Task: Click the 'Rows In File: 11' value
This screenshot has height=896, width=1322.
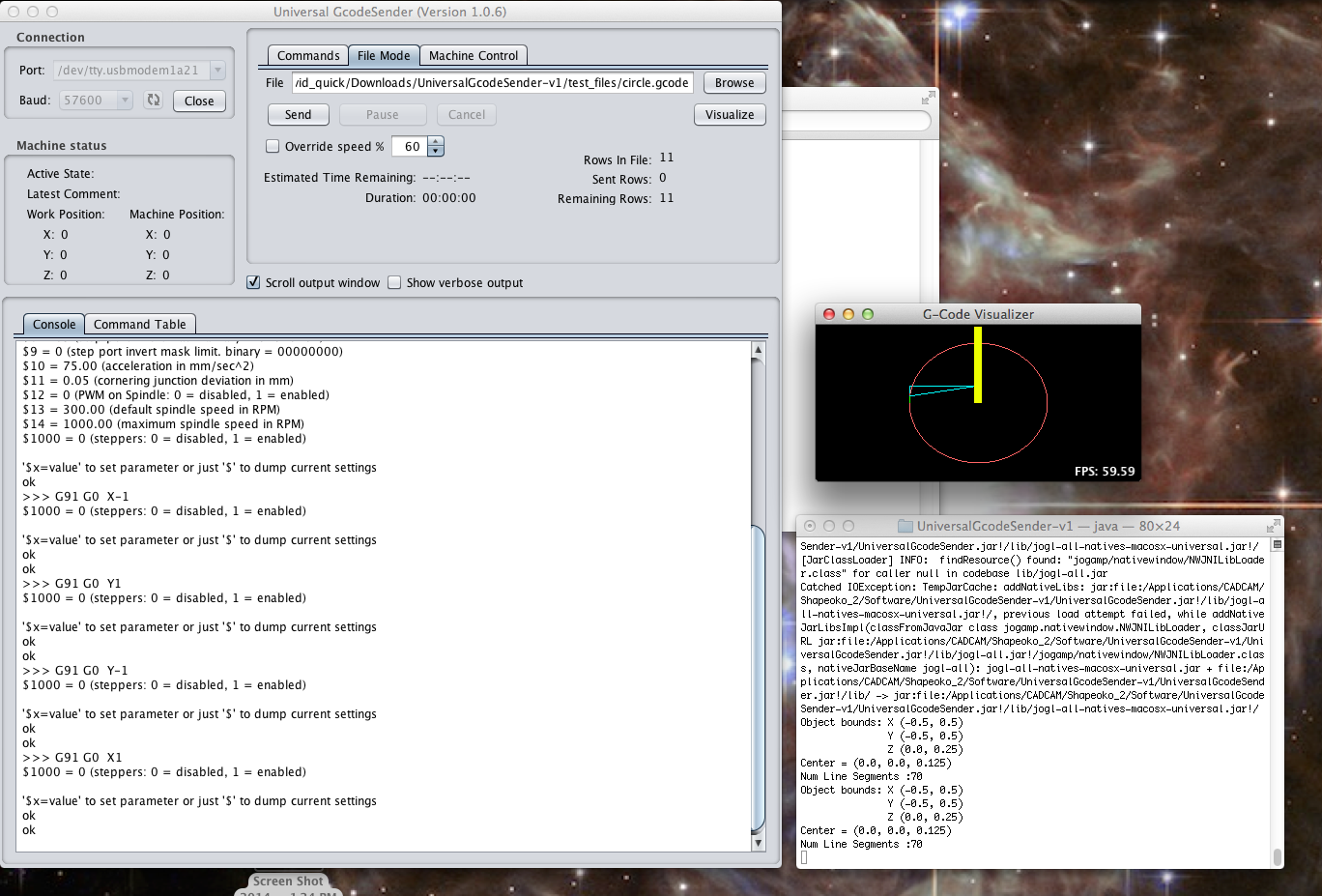Action: point(667,158)
